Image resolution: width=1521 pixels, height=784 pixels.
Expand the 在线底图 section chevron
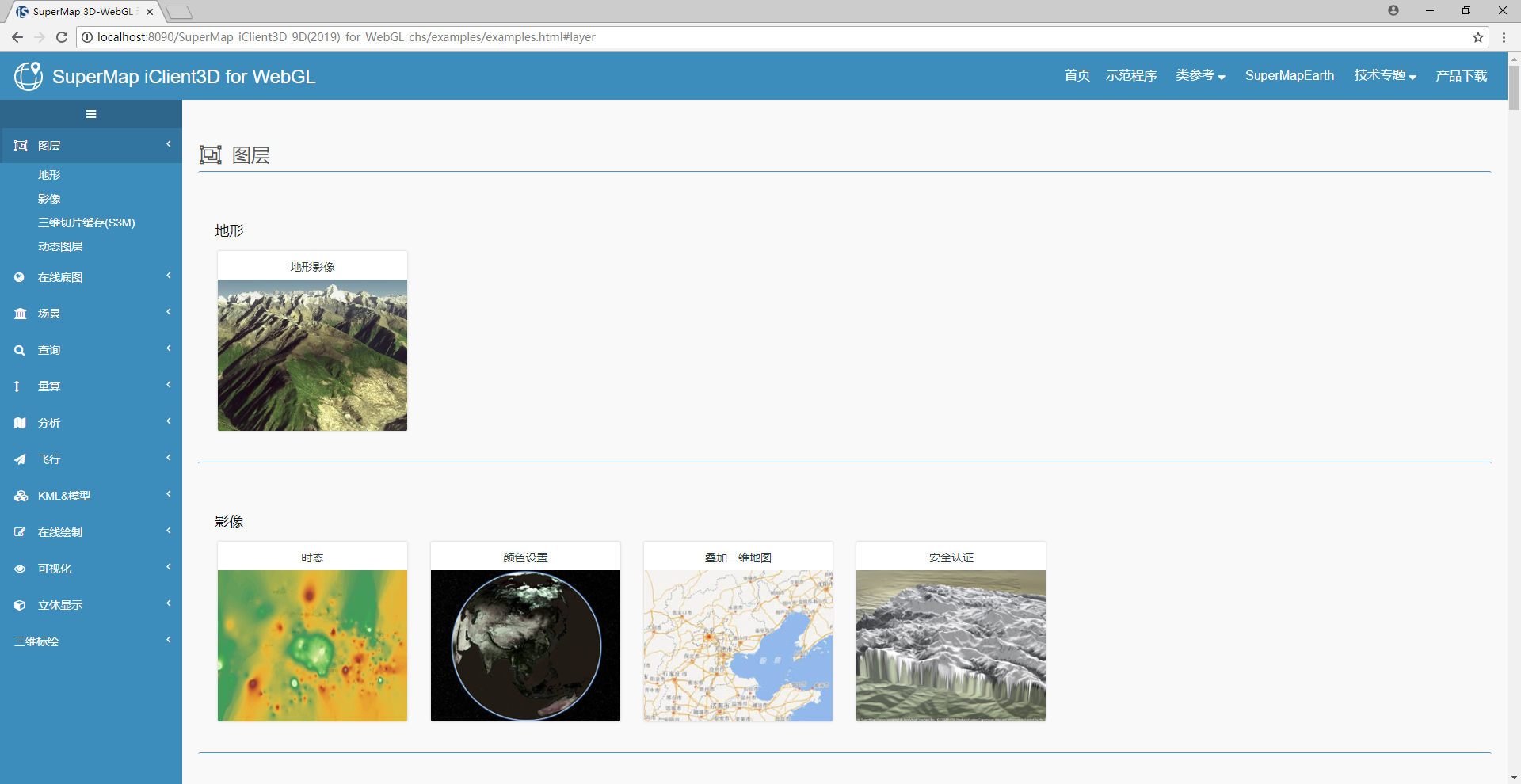click(x=169, y=276)
